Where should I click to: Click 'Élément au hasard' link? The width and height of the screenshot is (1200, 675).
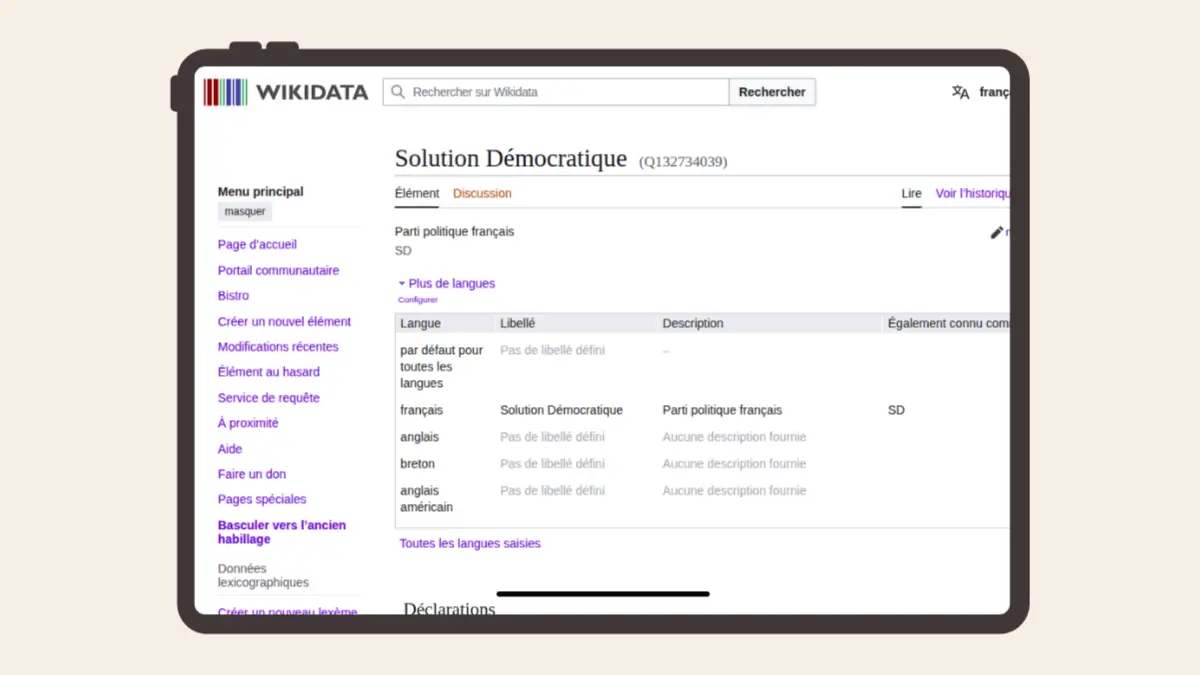coord(269,372)
